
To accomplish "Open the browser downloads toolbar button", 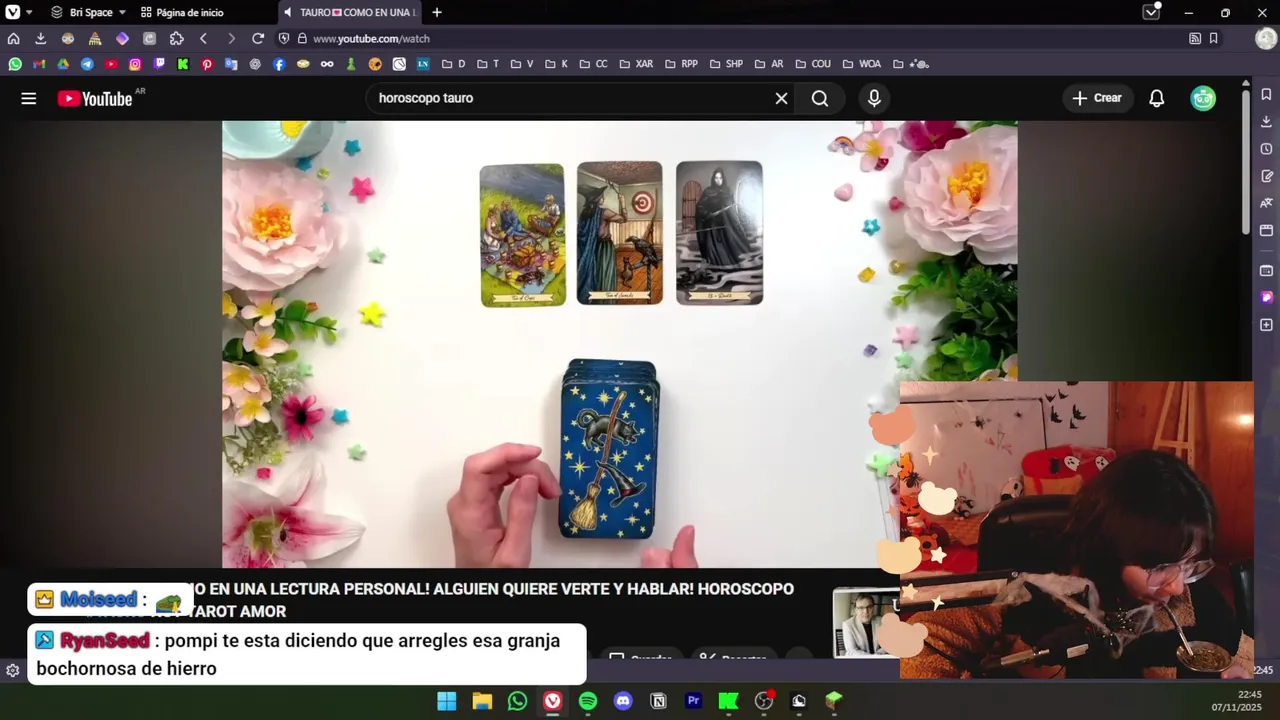I will pos(40,38).
